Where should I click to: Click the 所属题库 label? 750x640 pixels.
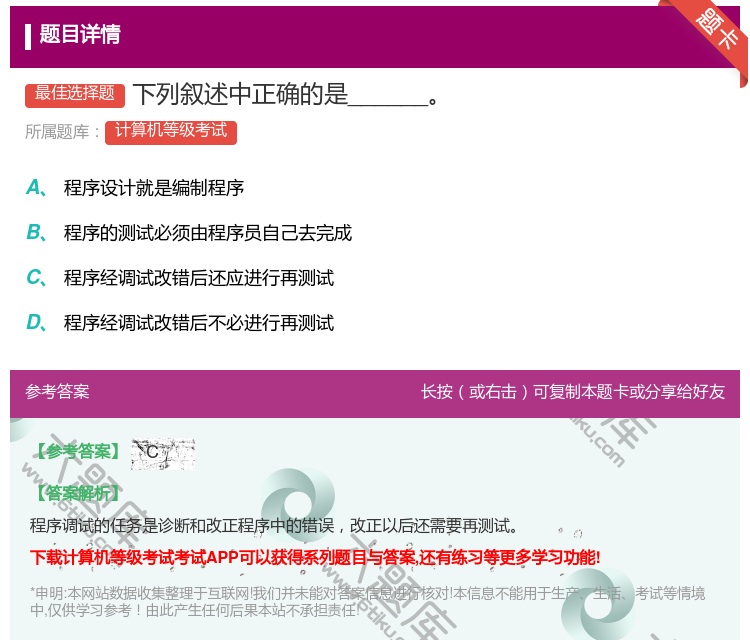[x=62, y=132]
